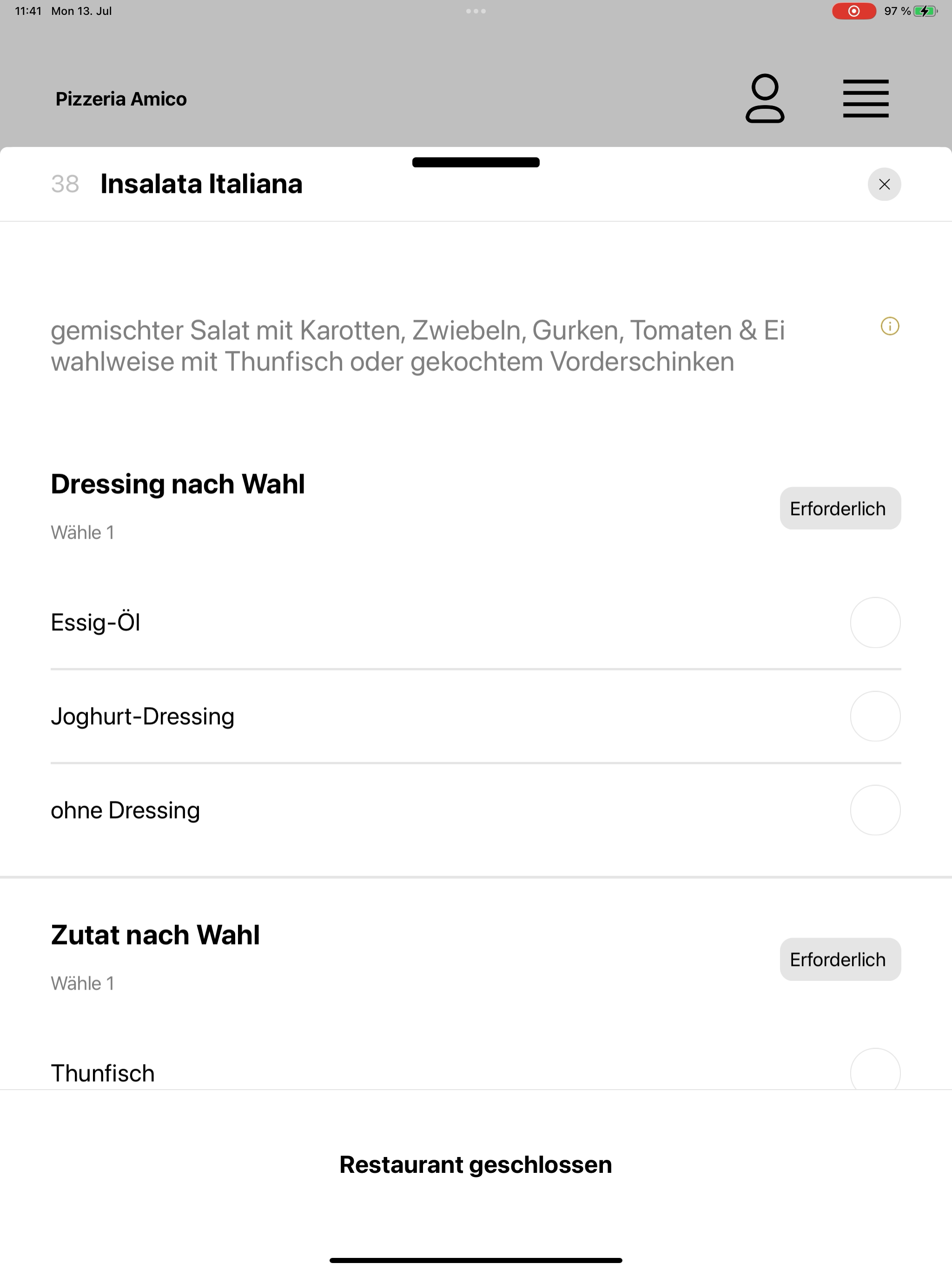The height and width of the screenshot is (1270, 952).
Task: Tap Erforderlich badge for Zutat nach Wahl
Action: [x=840, y=959]
